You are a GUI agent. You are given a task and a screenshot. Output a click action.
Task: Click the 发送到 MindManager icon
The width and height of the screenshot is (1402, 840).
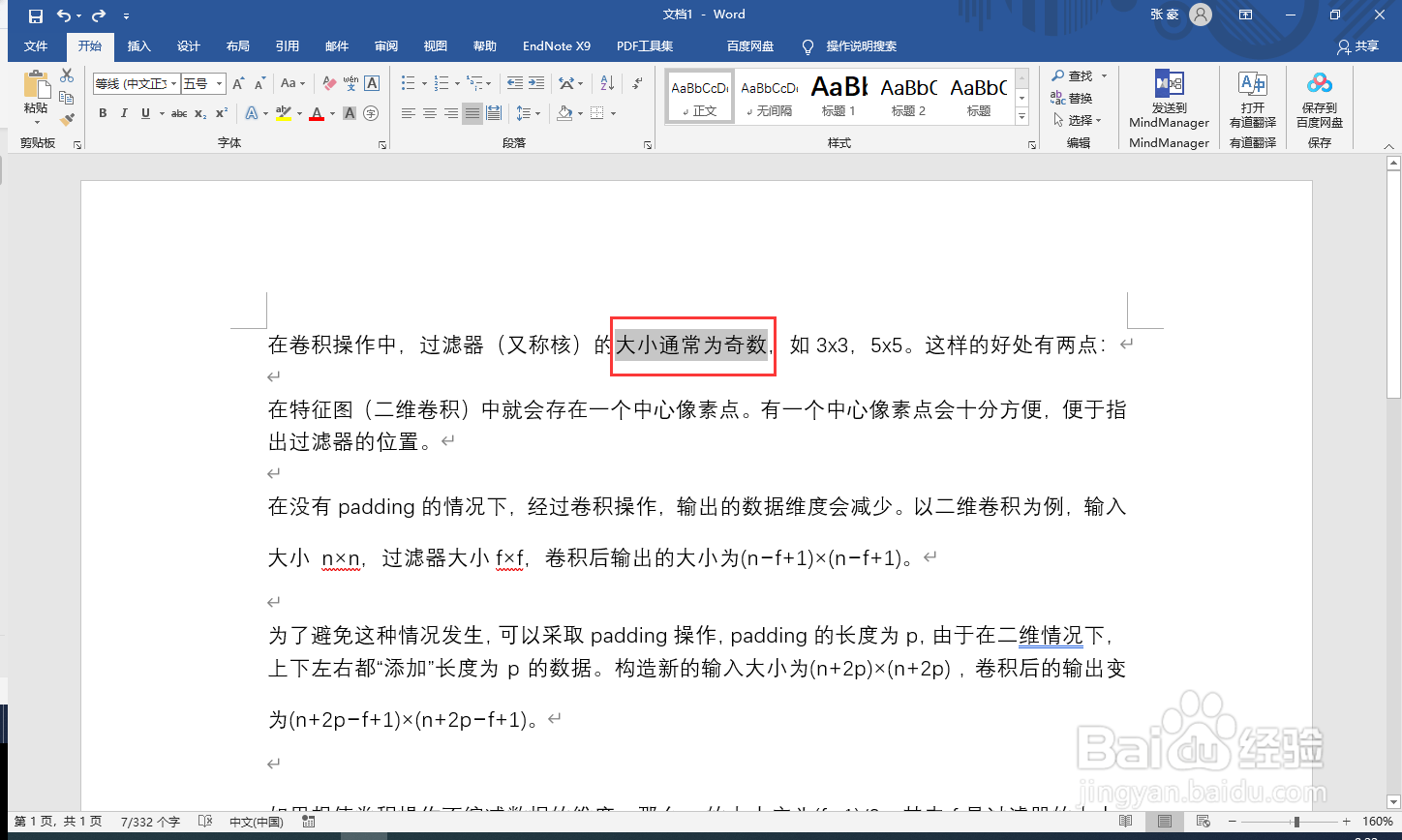[x=1170, y=84]
